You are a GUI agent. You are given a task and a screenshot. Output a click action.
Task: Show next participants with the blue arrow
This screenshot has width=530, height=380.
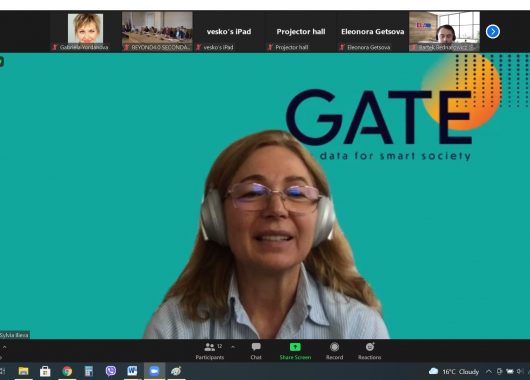point(492,32)
